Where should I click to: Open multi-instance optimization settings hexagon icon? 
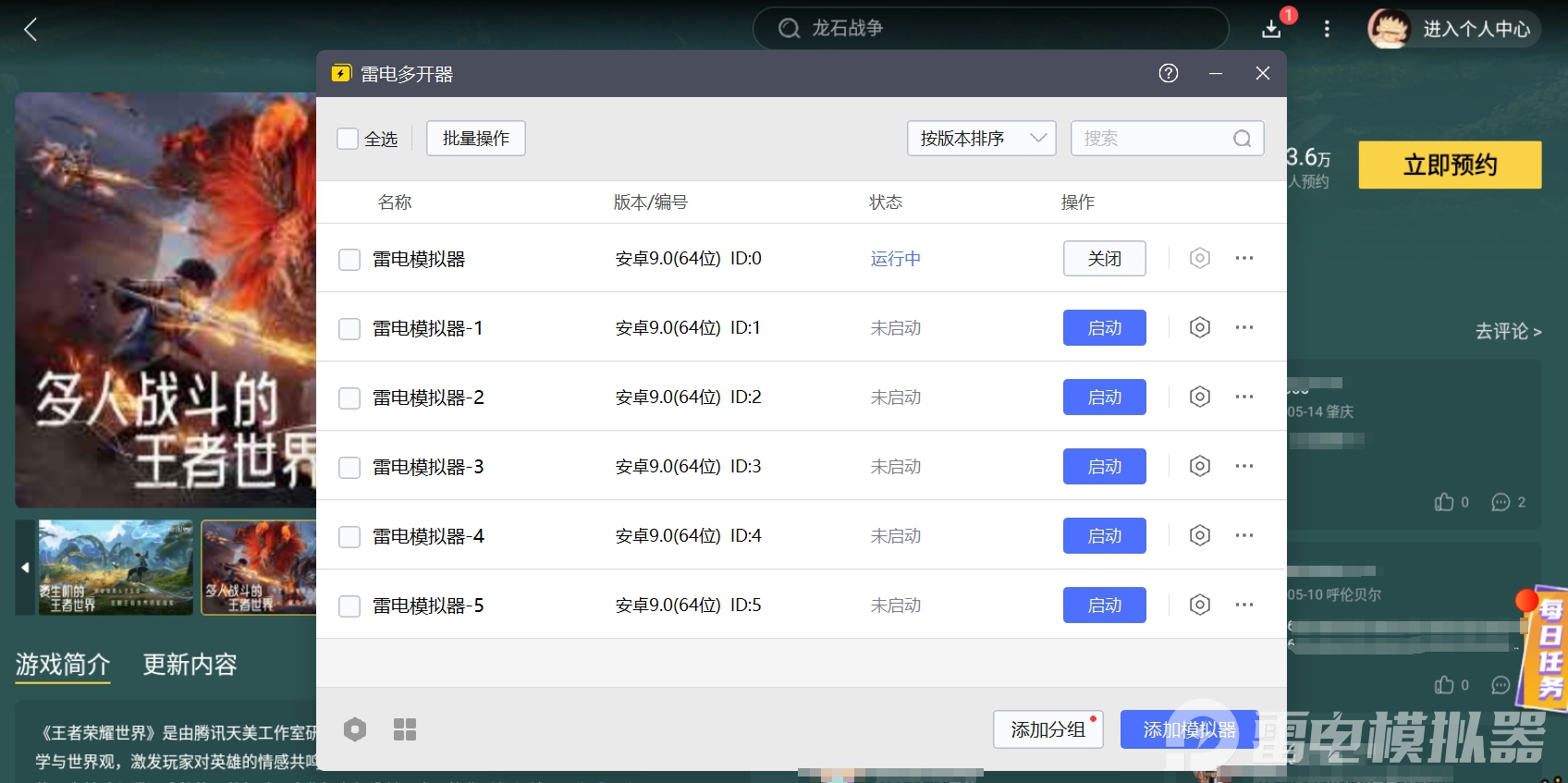pos(355,729)
